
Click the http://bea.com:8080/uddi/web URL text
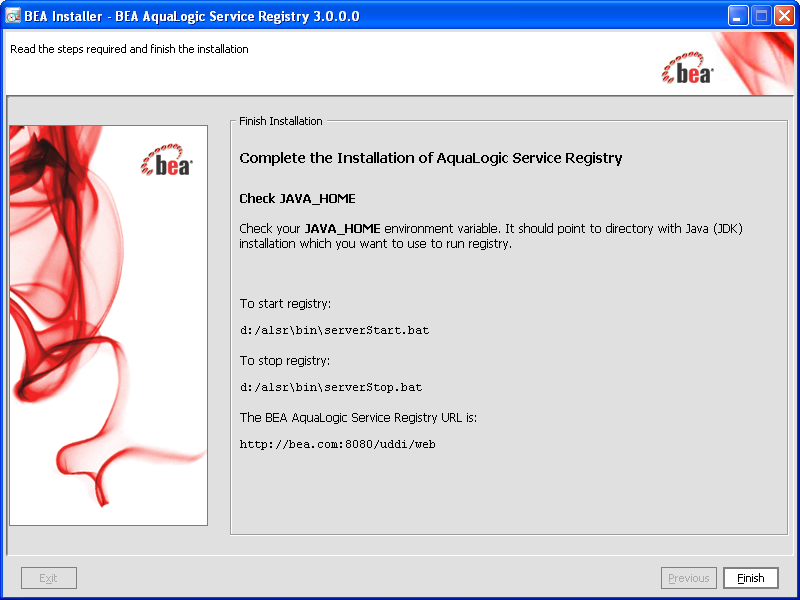338,444
